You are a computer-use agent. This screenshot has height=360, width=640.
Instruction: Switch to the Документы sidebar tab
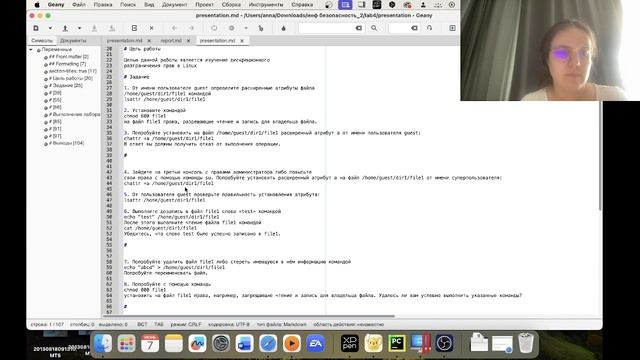(73, 41)
